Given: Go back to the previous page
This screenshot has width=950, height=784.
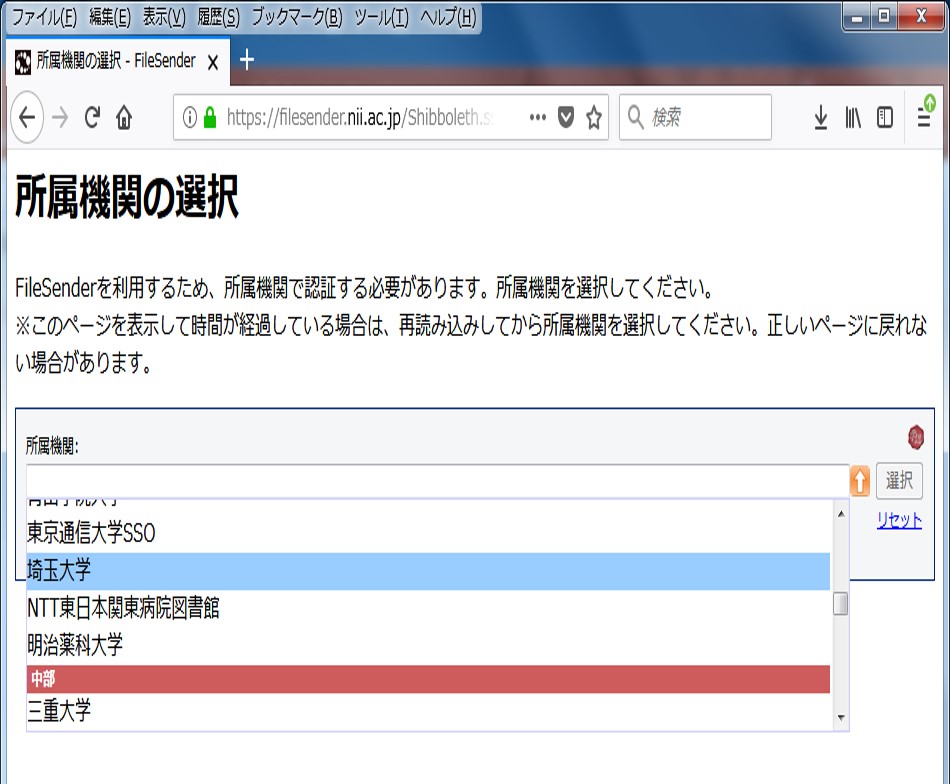Looking at the screenshot, I should pos(27,117).
